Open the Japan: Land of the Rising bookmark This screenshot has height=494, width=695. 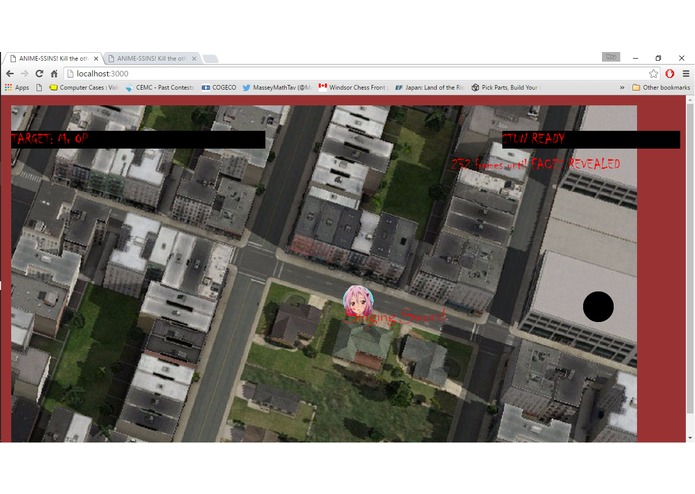pyautogui.click(x=429, y=88)
